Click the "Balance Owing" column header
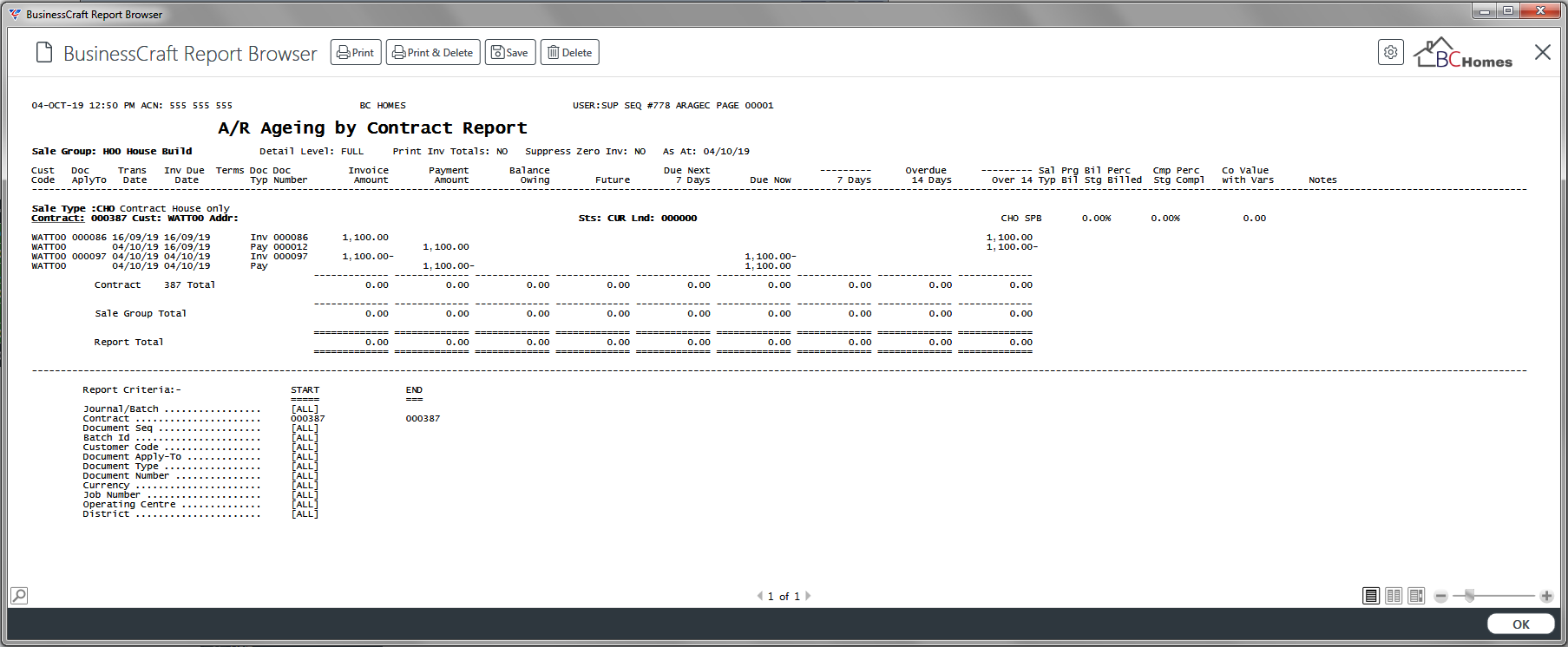The image size is (1568, 647). point(529,176)
